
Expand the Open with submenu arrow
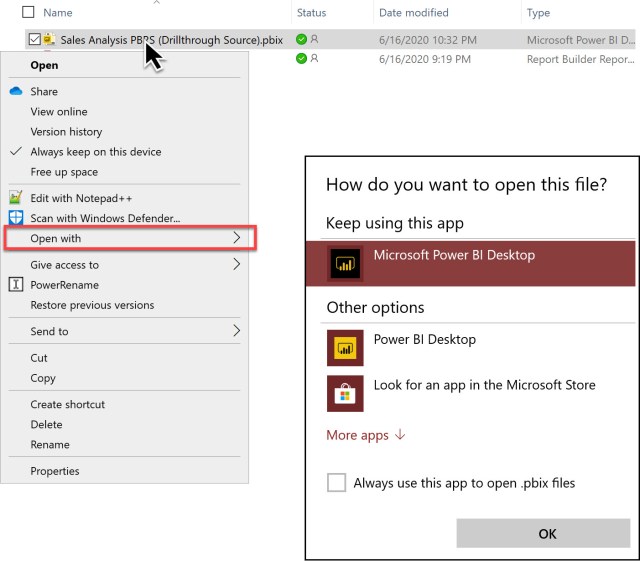pos(237,238)
